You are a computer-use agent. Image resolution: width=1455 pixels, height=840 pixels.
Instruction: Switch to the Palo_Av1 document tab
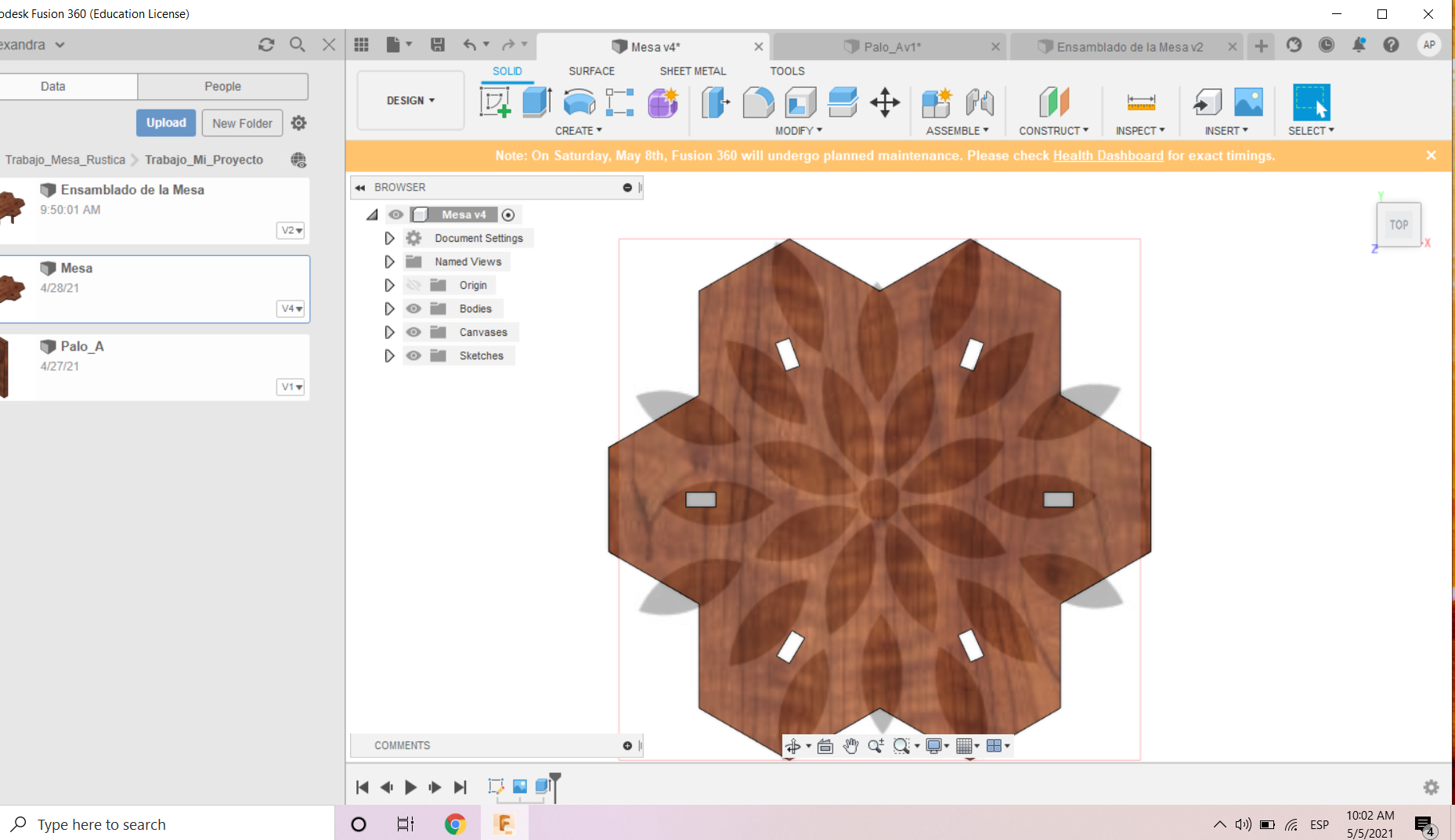tap(891, 47)
